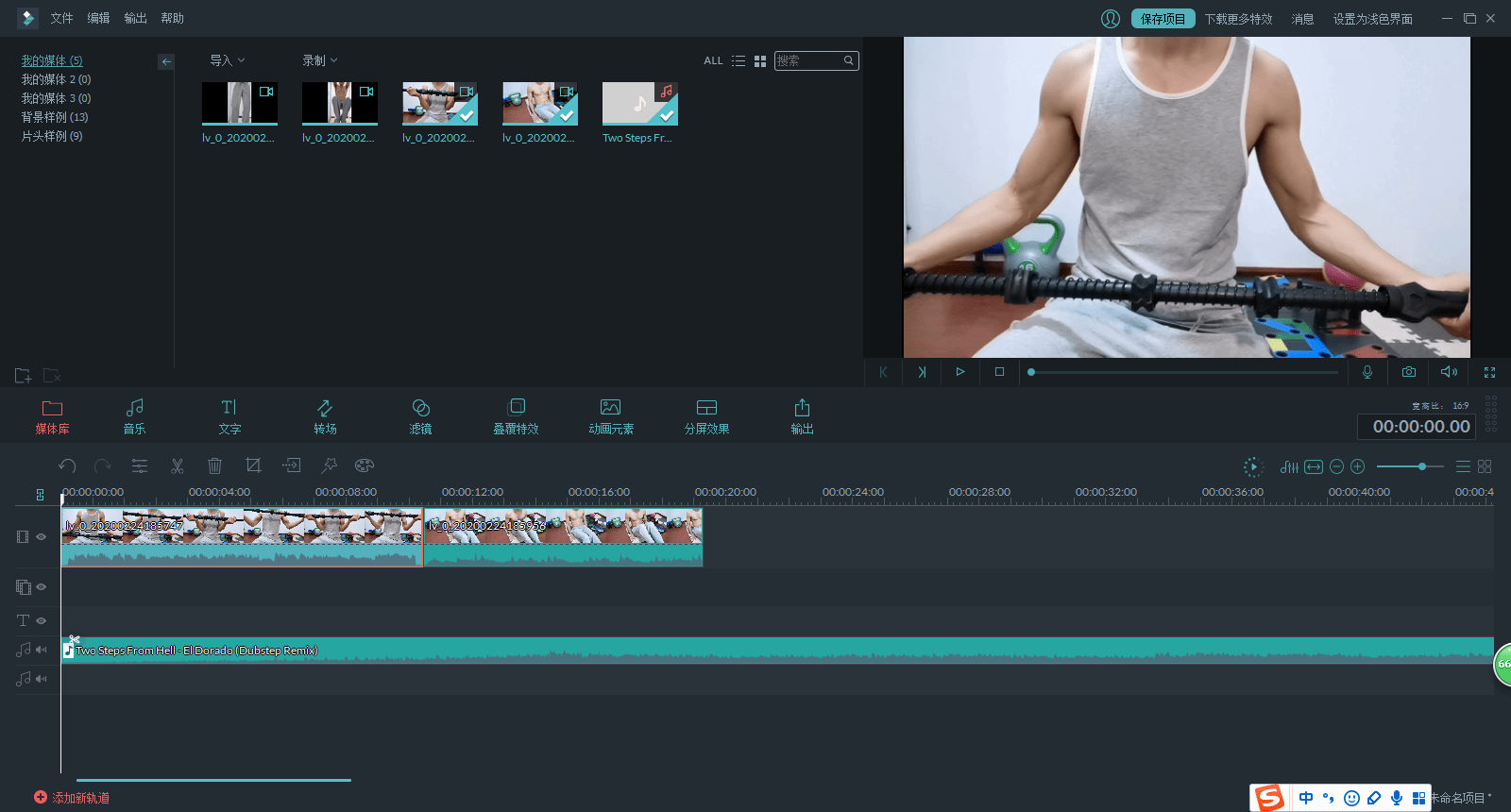Viewport: 1511px width, 812px height.
Task: Click the delete trash icon in timeline toolbar
Action: (214, 465)
